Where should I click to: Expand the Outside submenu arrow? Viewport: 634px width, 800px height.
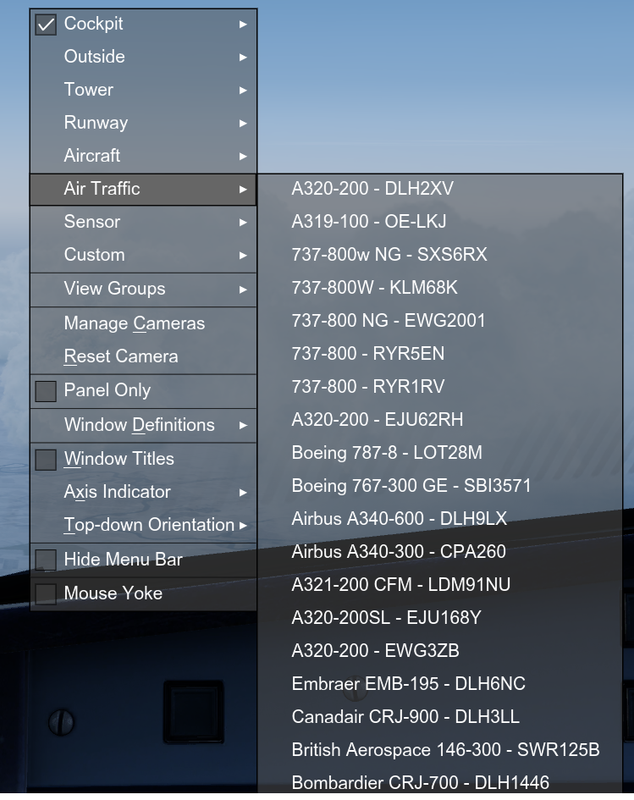[x=243, y=57]
